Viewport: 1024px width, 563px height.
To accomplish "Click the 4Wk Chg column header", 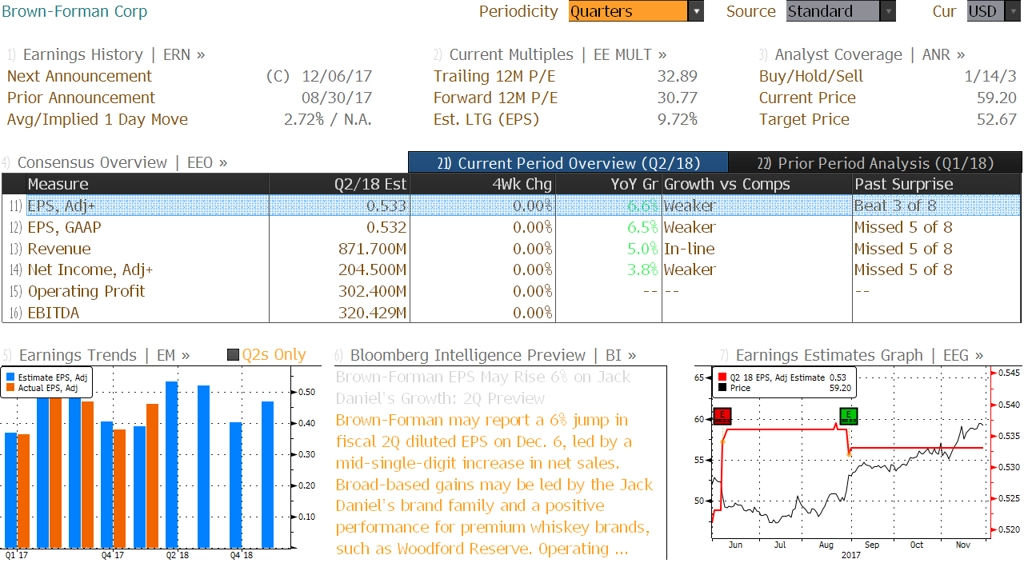I will click(x=483, y=184).
